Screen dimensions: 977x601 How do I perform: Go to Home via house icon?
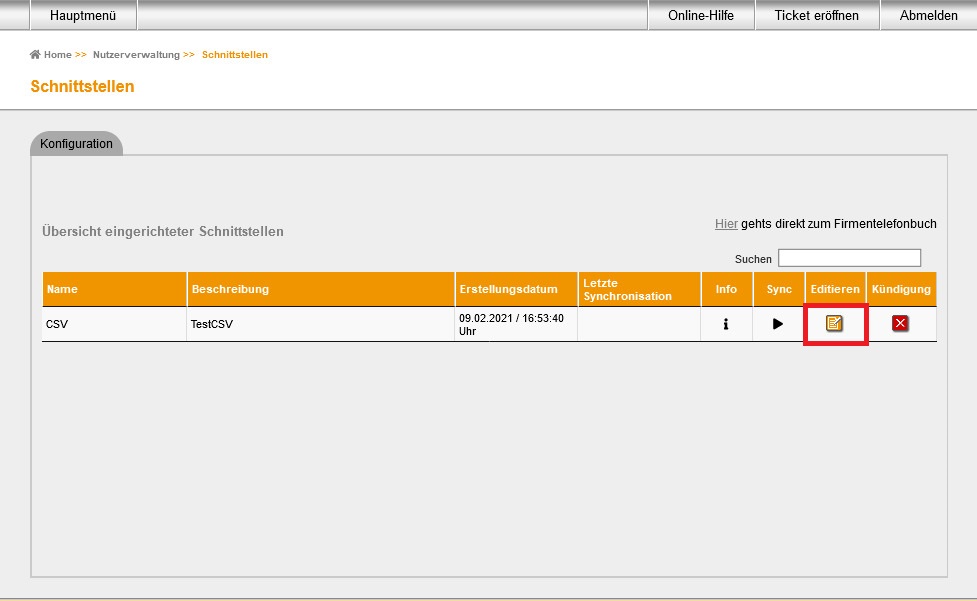(35, 54)
